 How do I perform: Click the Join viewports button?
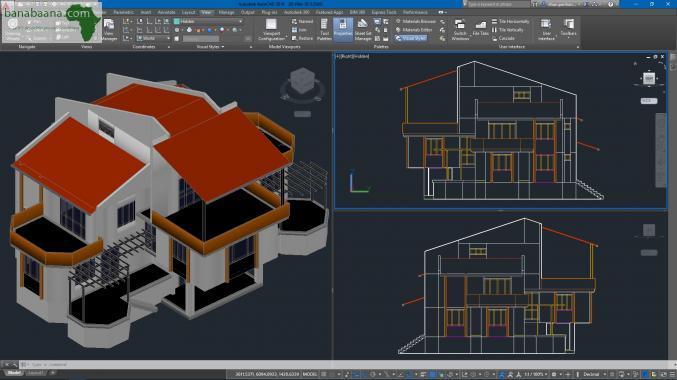point(299,30)
